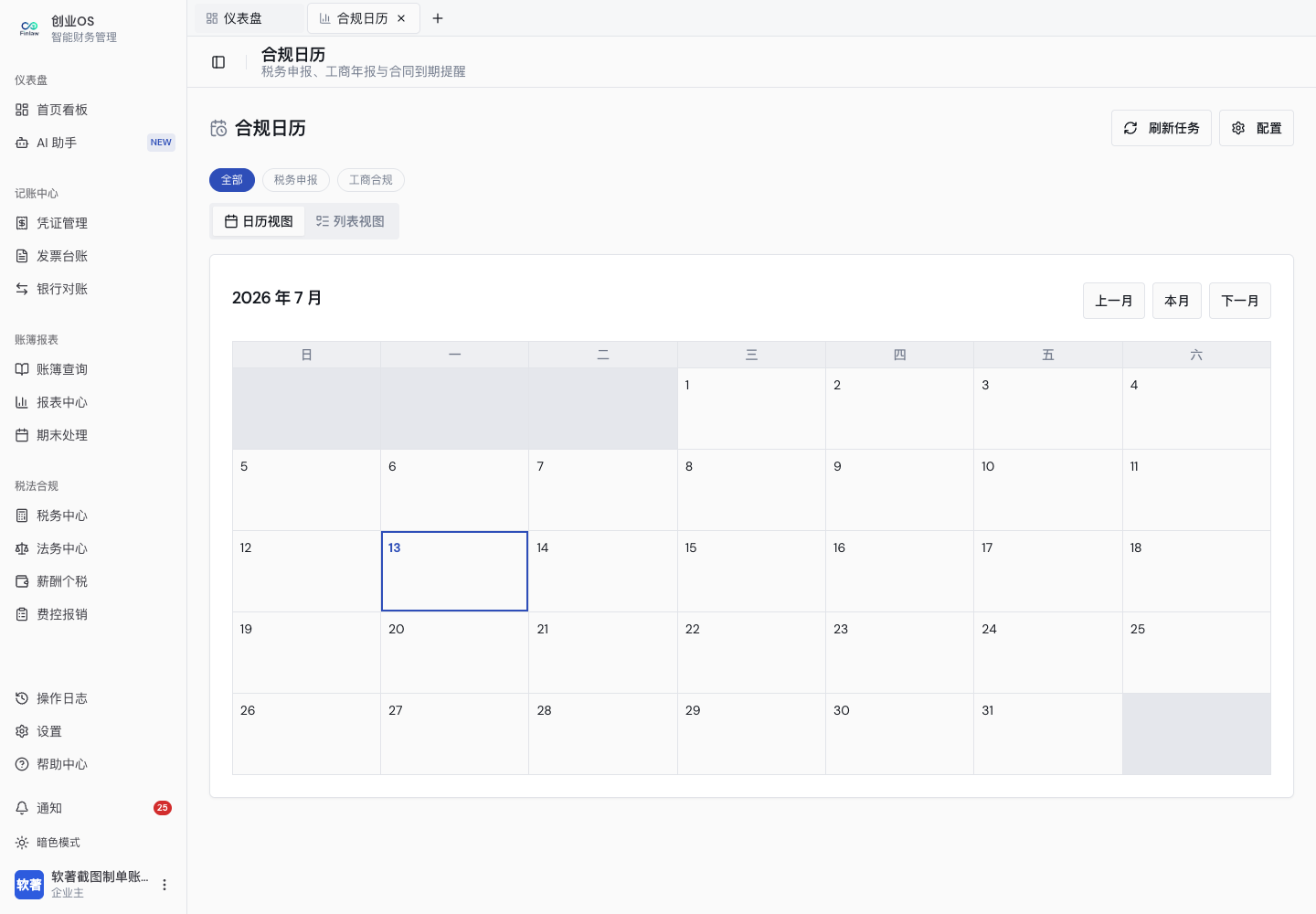Click date 10 cell
The width and height of the screenshot is (1316, 914).
coord(1048,490)
